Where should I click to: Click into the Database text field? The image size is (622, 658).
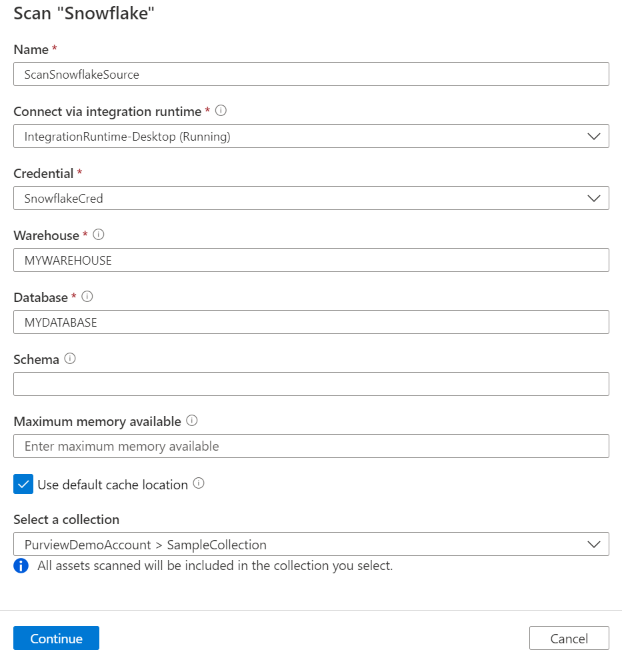[x=310, y=322]
